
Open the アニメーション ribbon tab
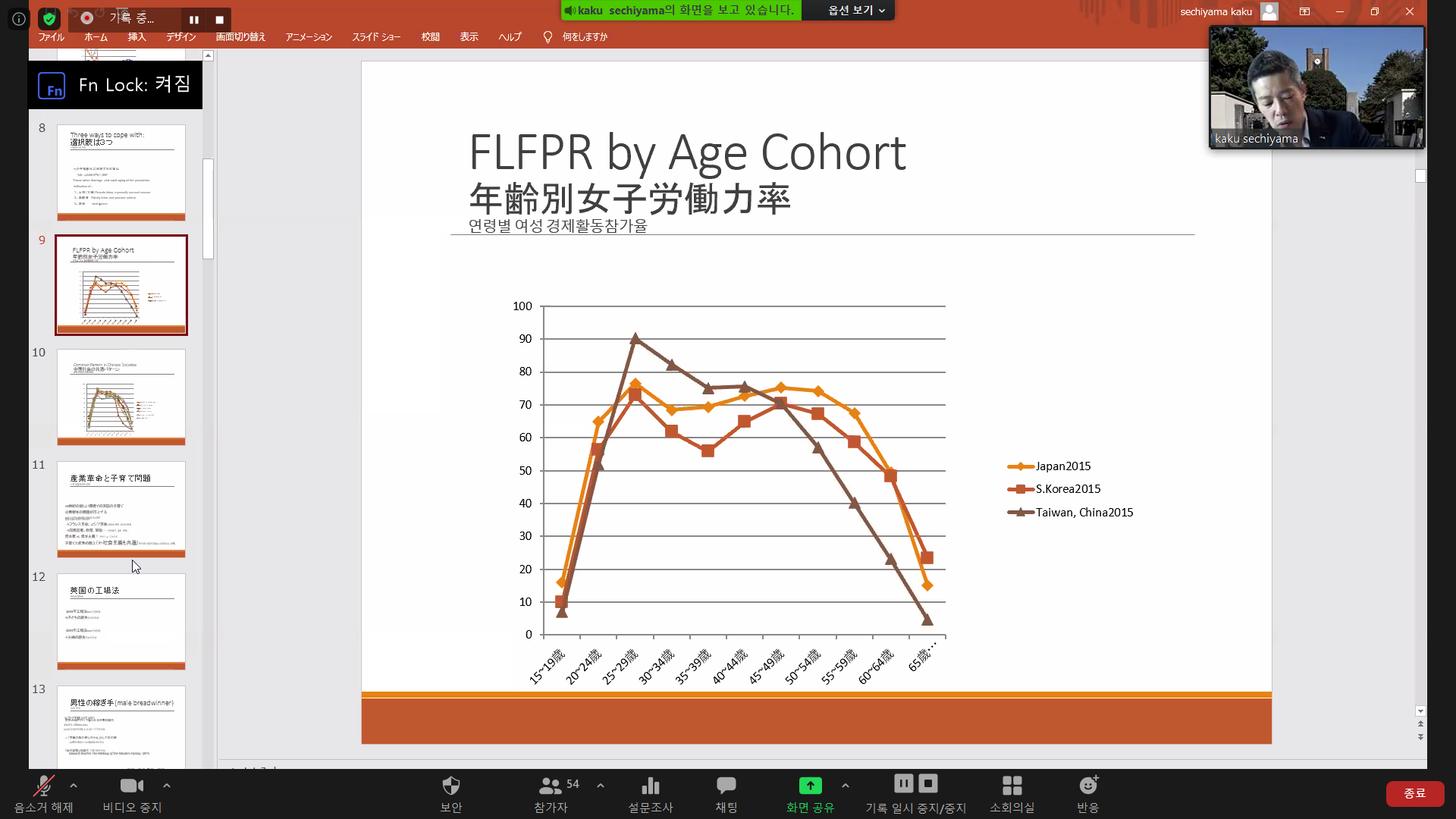click(x=309, y=37)
